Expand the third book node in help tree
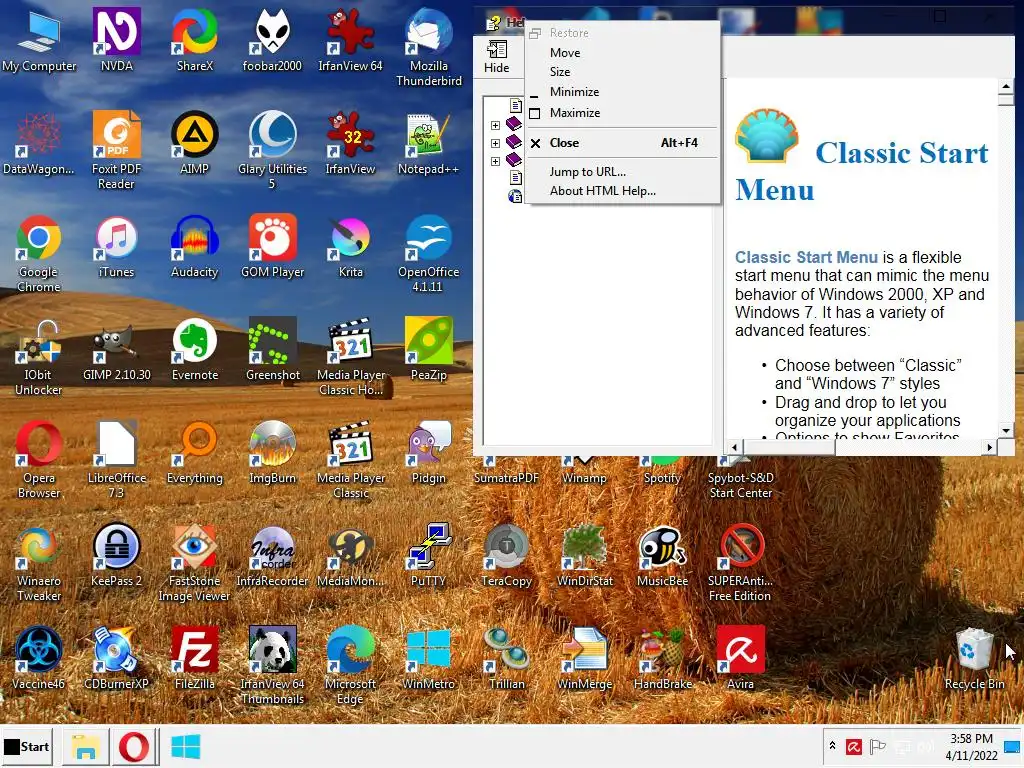Viewport: 1024px width, 768px height. 495,161
